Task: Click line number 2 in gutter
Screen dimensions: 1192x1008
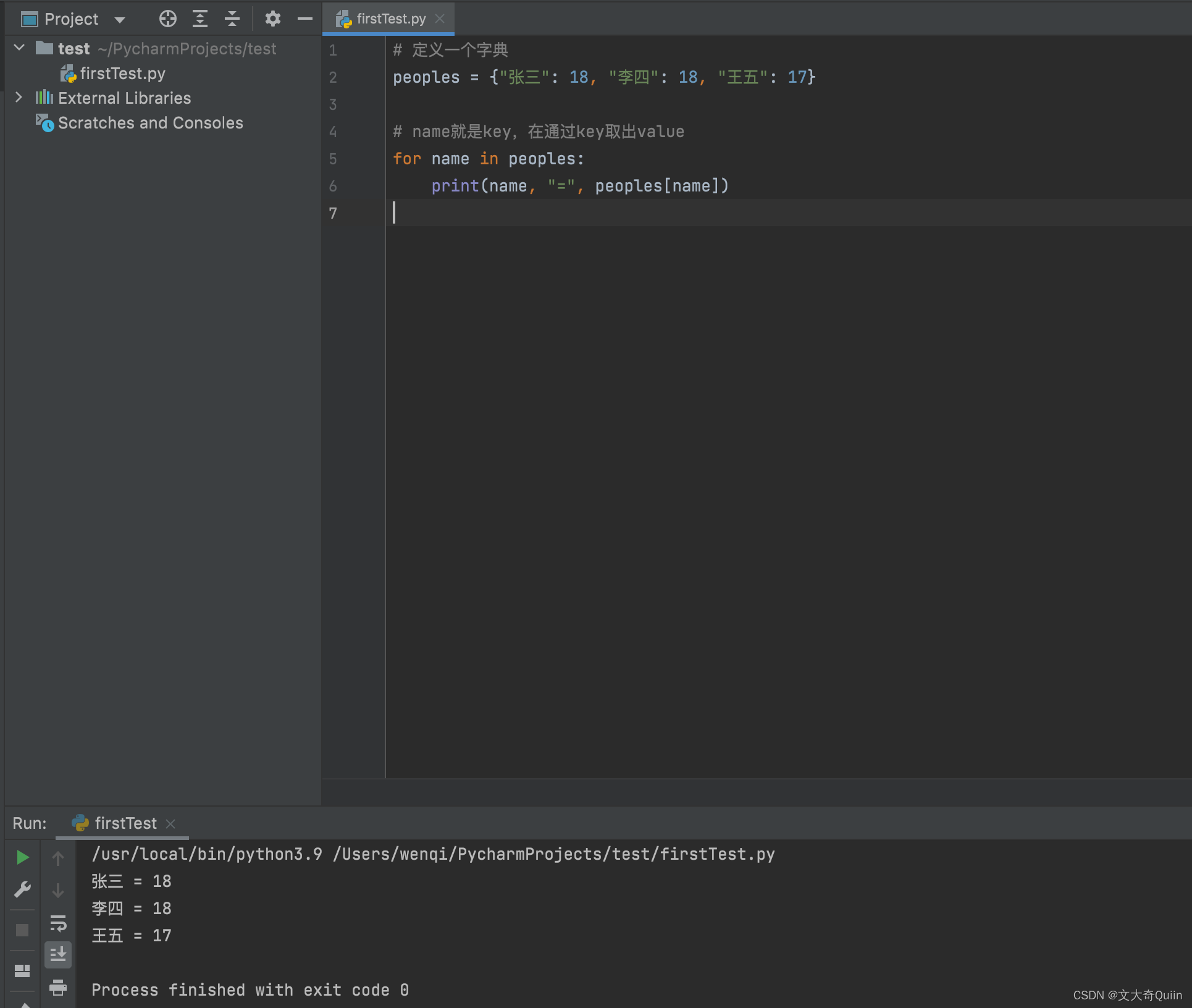Action: click(x=333, y=77)
